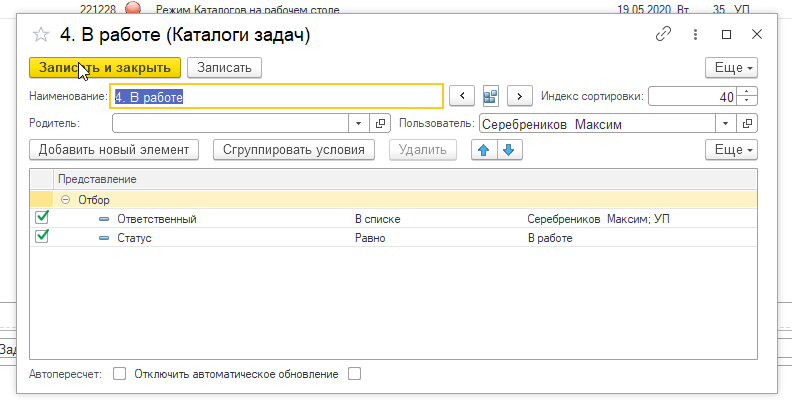
Task: Open the three-dot menu in title bar
Action: (x=694, y=34)
